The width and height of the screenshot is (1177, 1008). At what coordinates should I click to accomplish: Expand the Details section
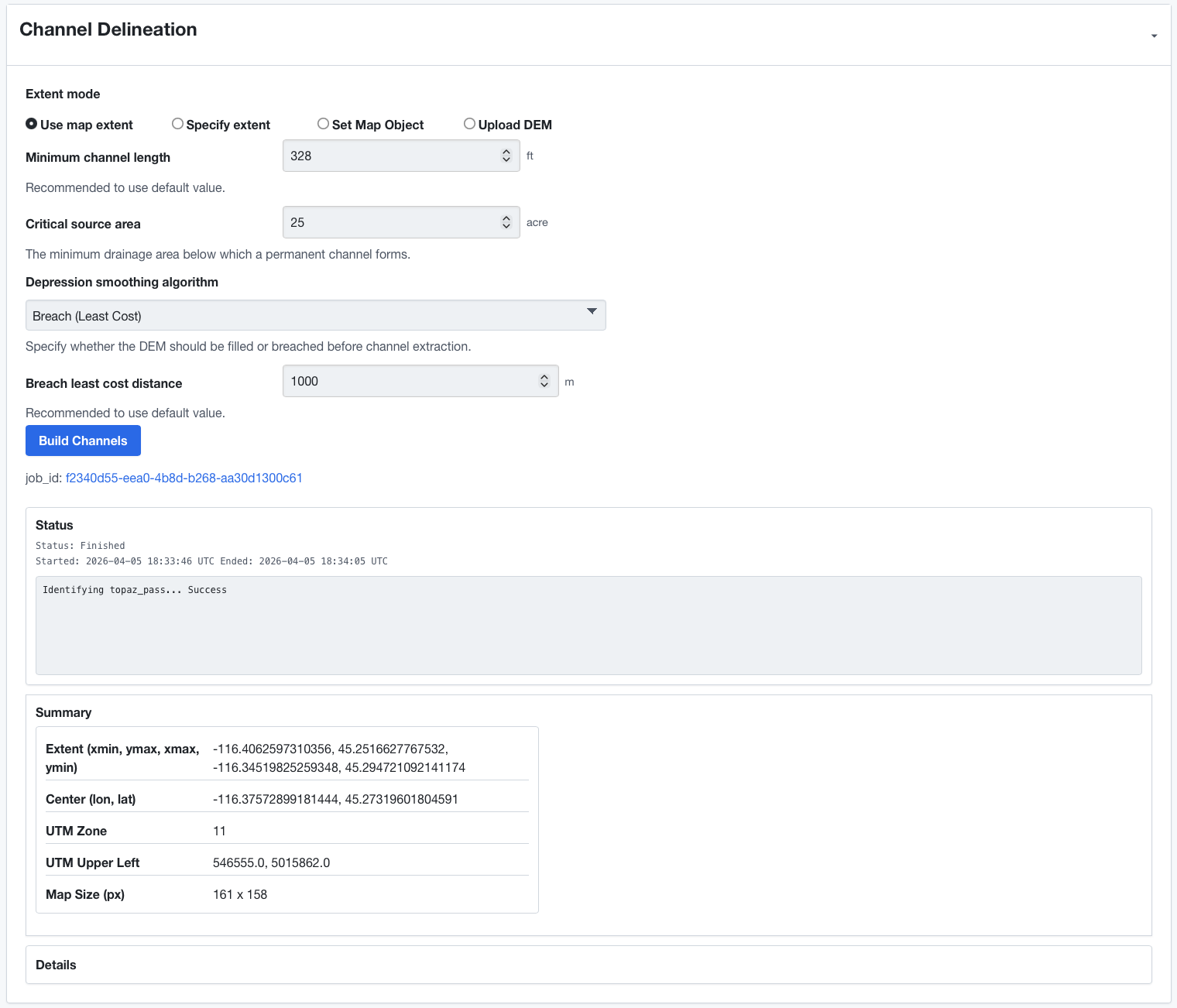pos(56,965)
